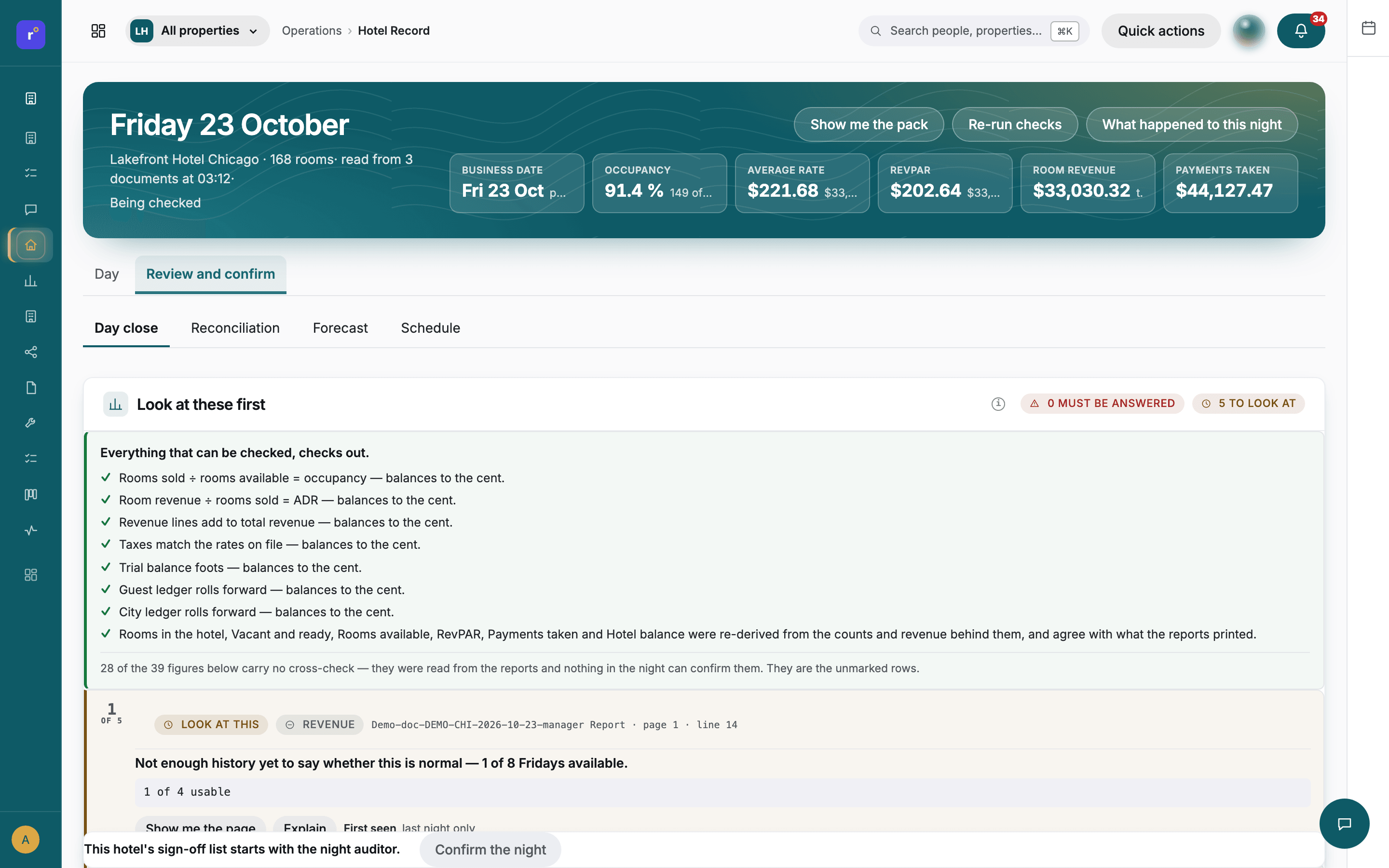Switch to the Day tab
Viewport: 1389px width, 868px height.
tap(107, 274)
